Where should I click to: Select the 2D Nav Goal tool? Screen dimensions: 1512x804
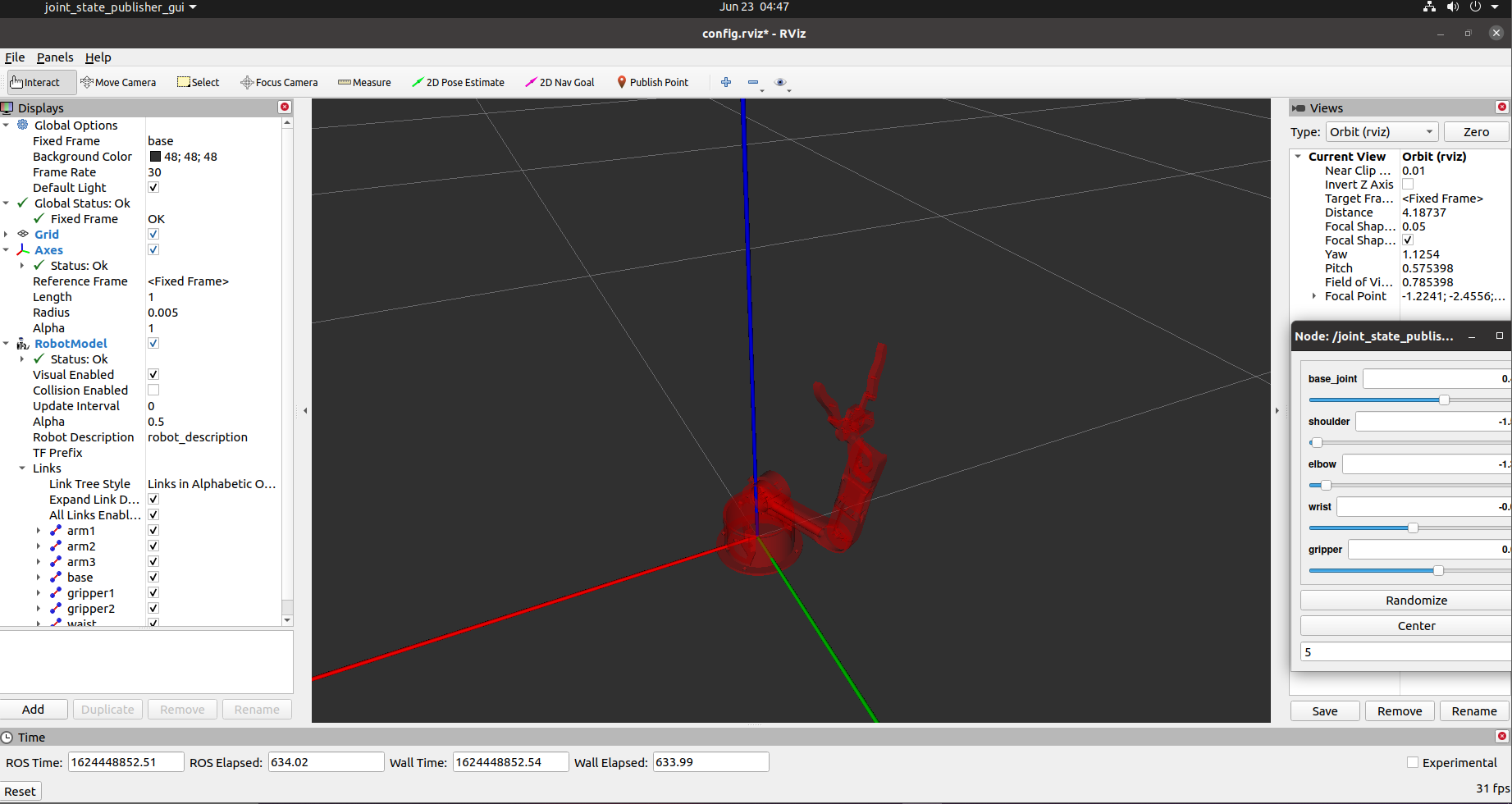pyautogui.click(x=560, y=82)
